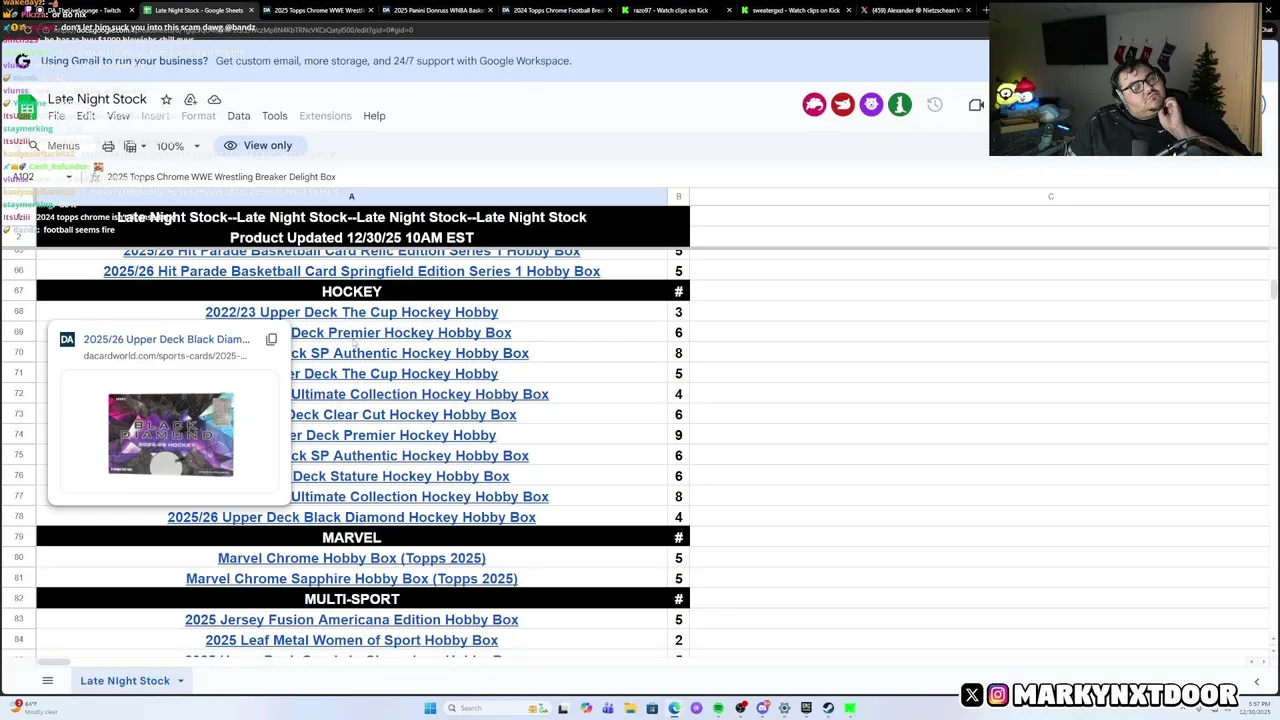Click the Move document folder icon
Image resolution: width=1280 pixels, height=720 pixels.
190,100
